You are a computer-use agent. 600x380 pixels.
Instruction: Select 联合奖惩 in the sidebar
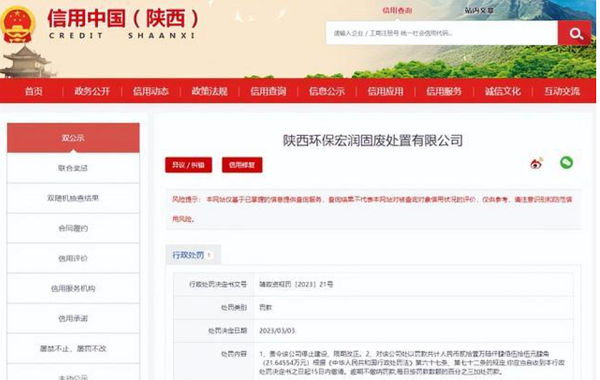pyautogui.click(x=73, y=168)
